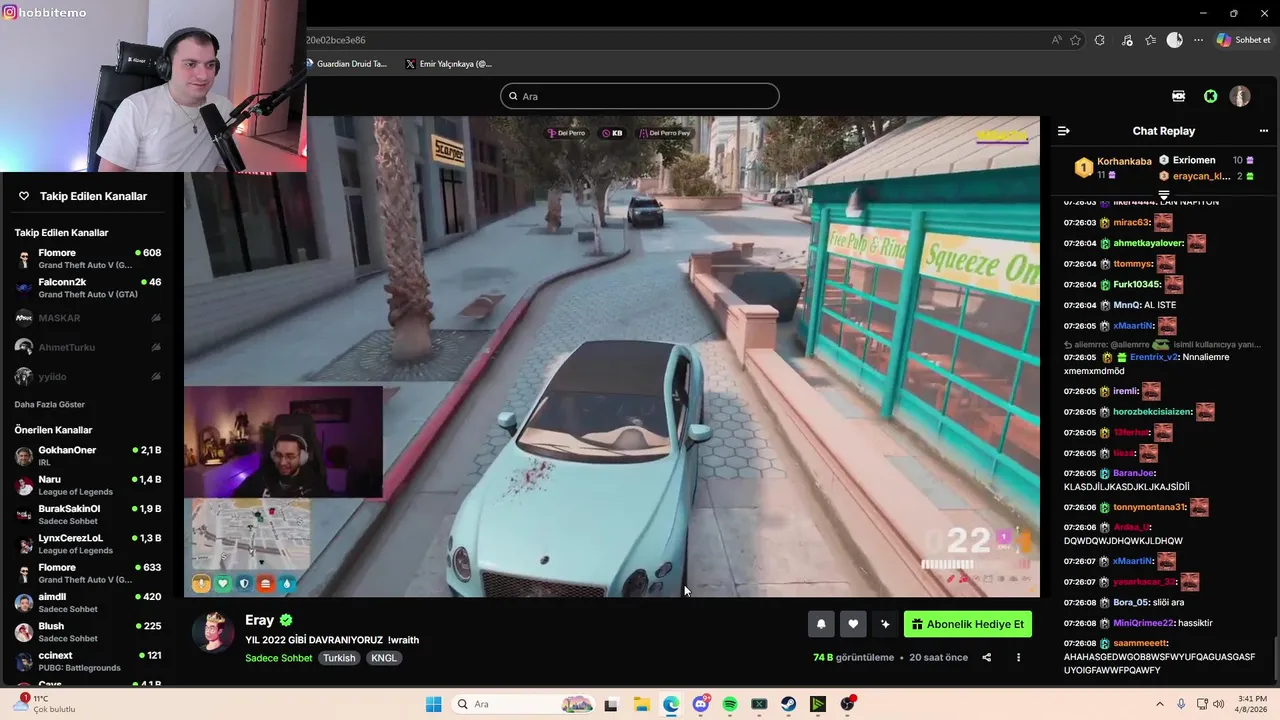Click the Sohbet et Copilot button

pos(1244,40)
